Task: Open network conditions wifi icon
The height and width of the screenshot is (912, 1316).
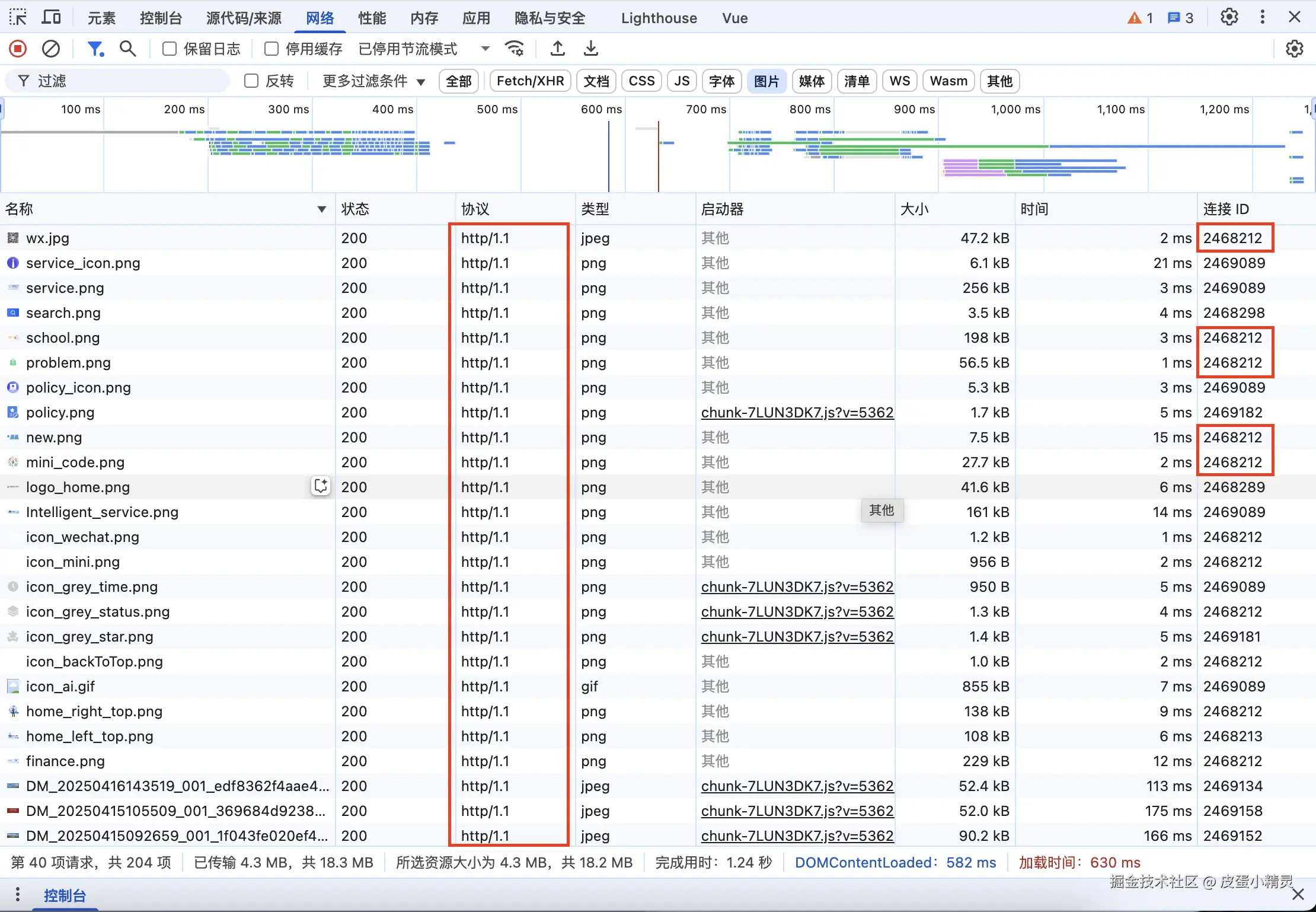Action: pyautogui.click(x=514, y=49)
